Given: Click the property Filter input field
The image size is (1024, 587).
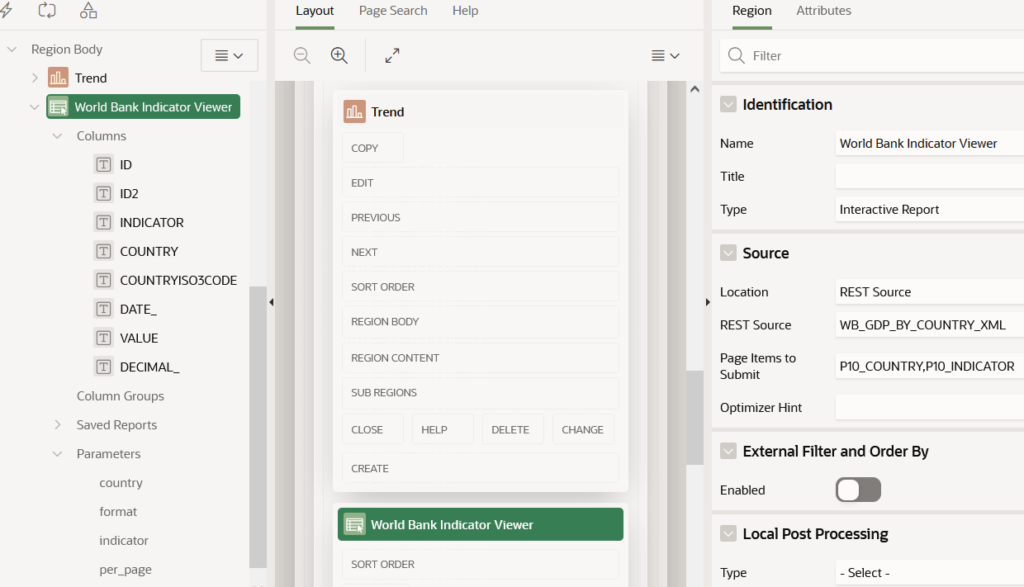Looking at the screenshot, I should (880, 56).
